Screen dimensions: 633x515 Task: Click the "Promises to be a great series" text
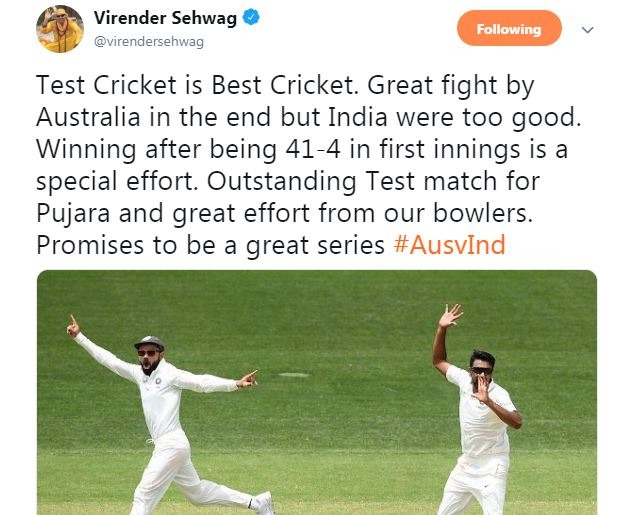[210, 245]
